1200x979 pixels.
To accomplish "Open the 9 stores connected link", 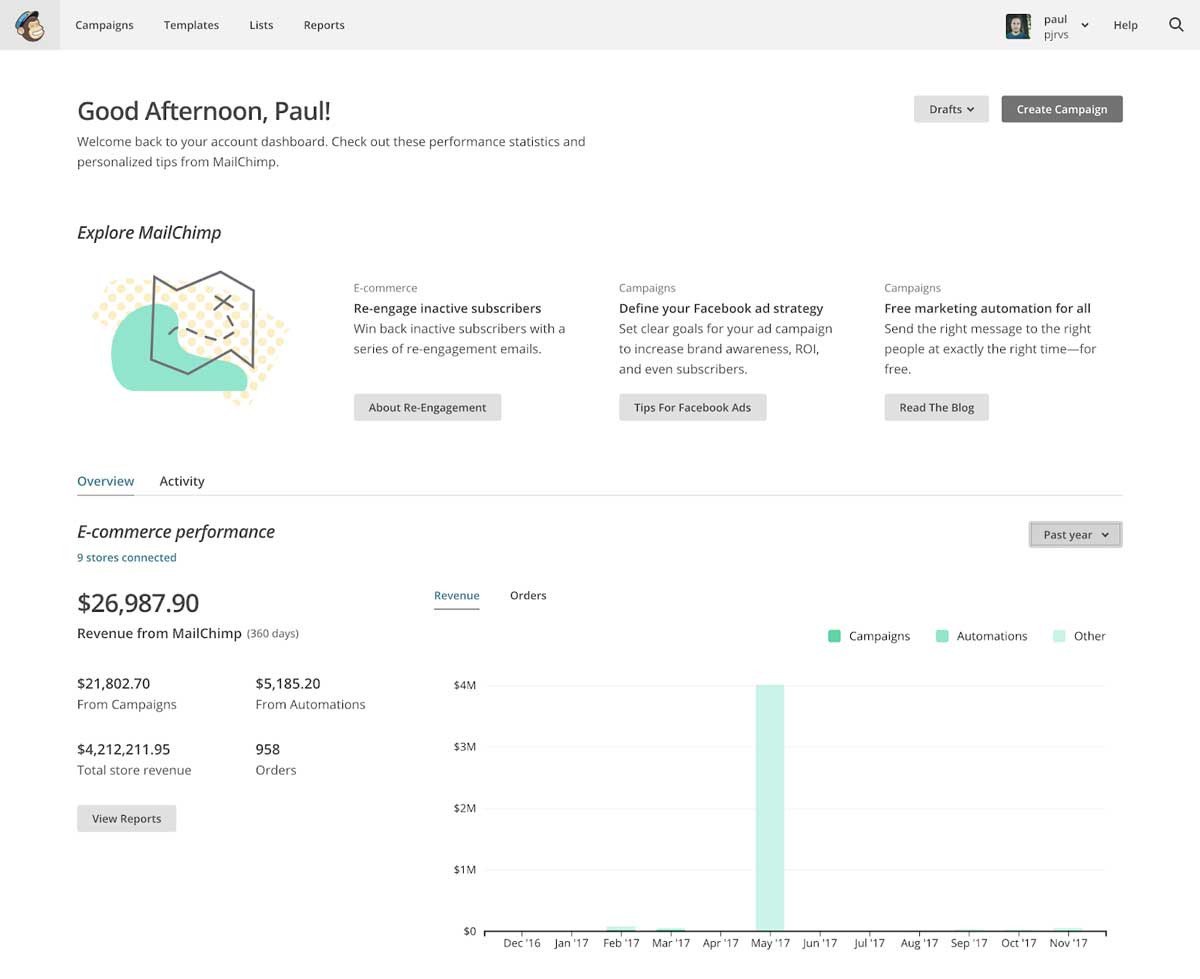I will [126, 558].
